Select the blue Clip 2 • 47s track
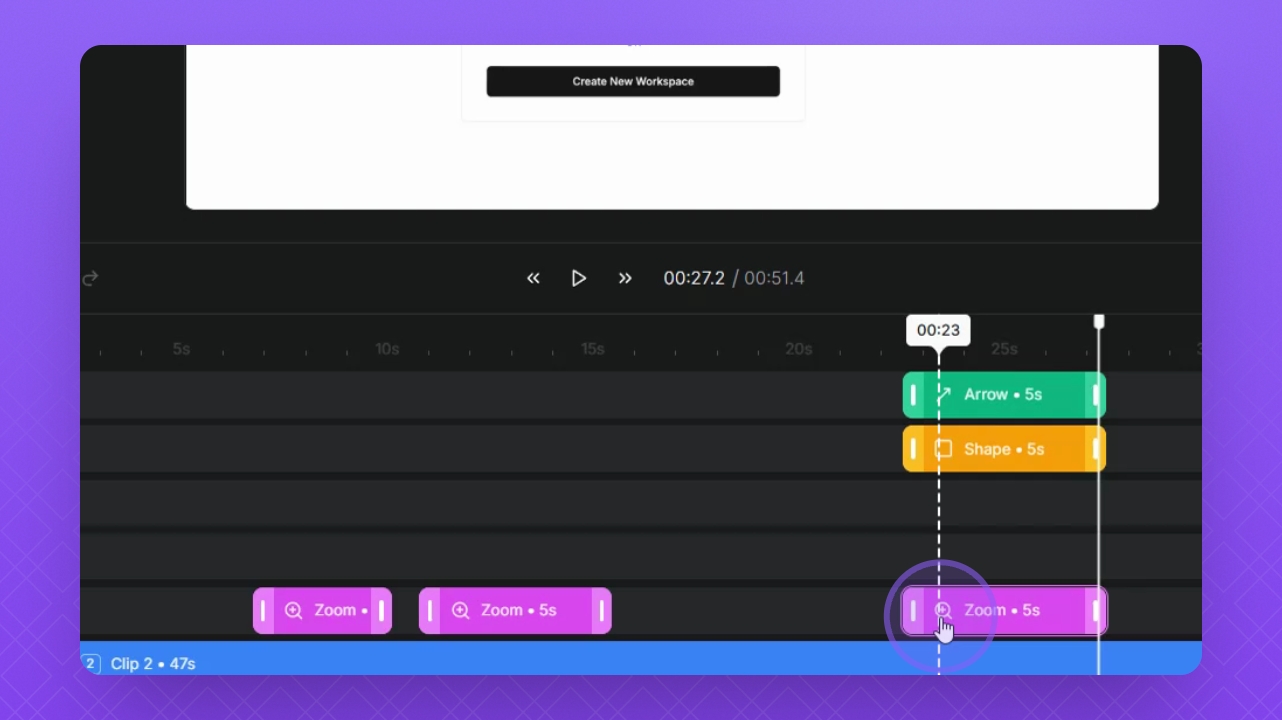The height and width of the screenshot is (720, 1282). [x=641, y=659]
